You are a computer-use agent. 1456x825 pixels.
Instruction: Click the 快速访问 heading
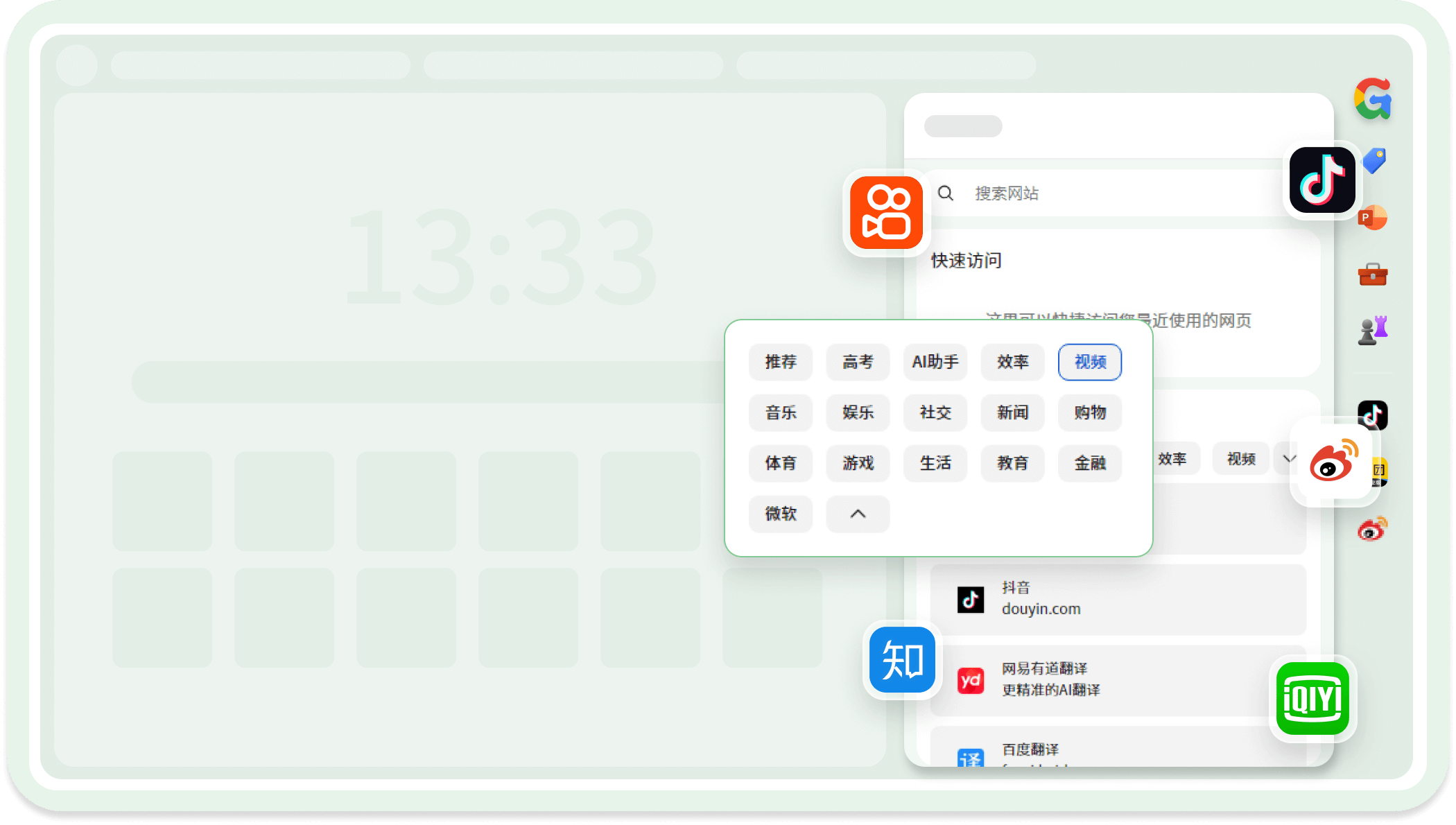tap(967, 261)
